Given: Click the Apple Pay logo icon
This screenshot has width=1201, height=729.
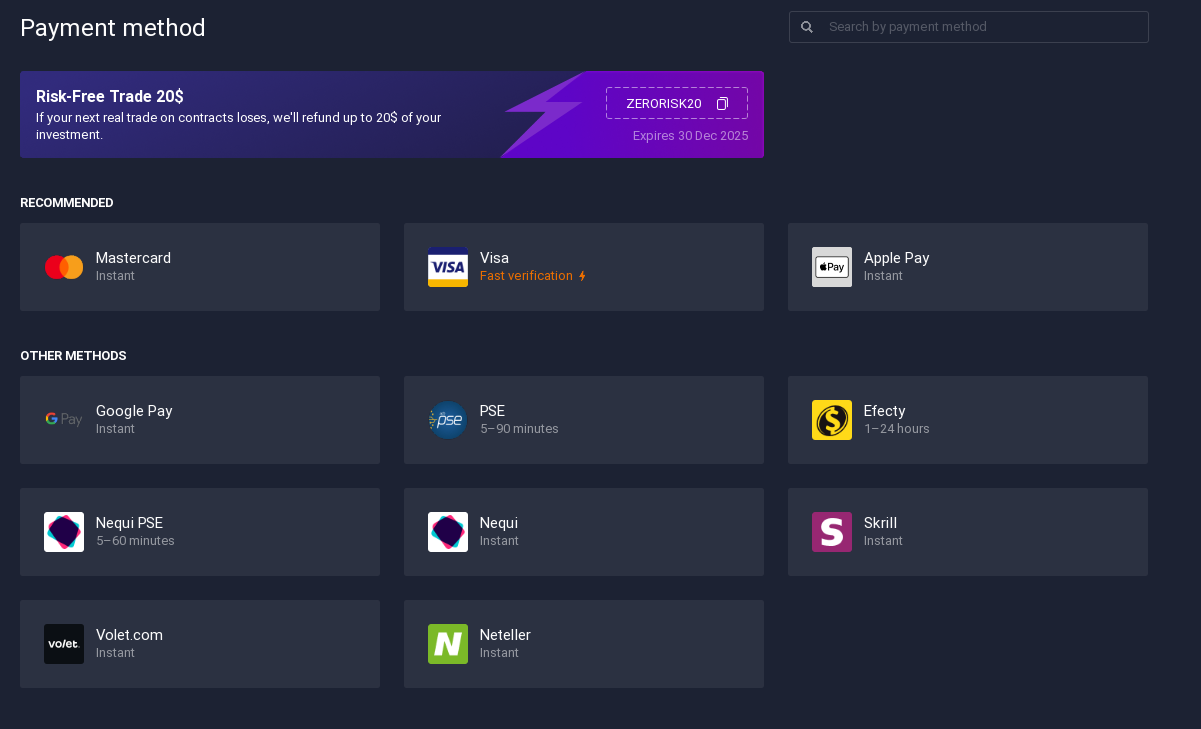Looking at the screenshot, I should [x=832, y=267].
